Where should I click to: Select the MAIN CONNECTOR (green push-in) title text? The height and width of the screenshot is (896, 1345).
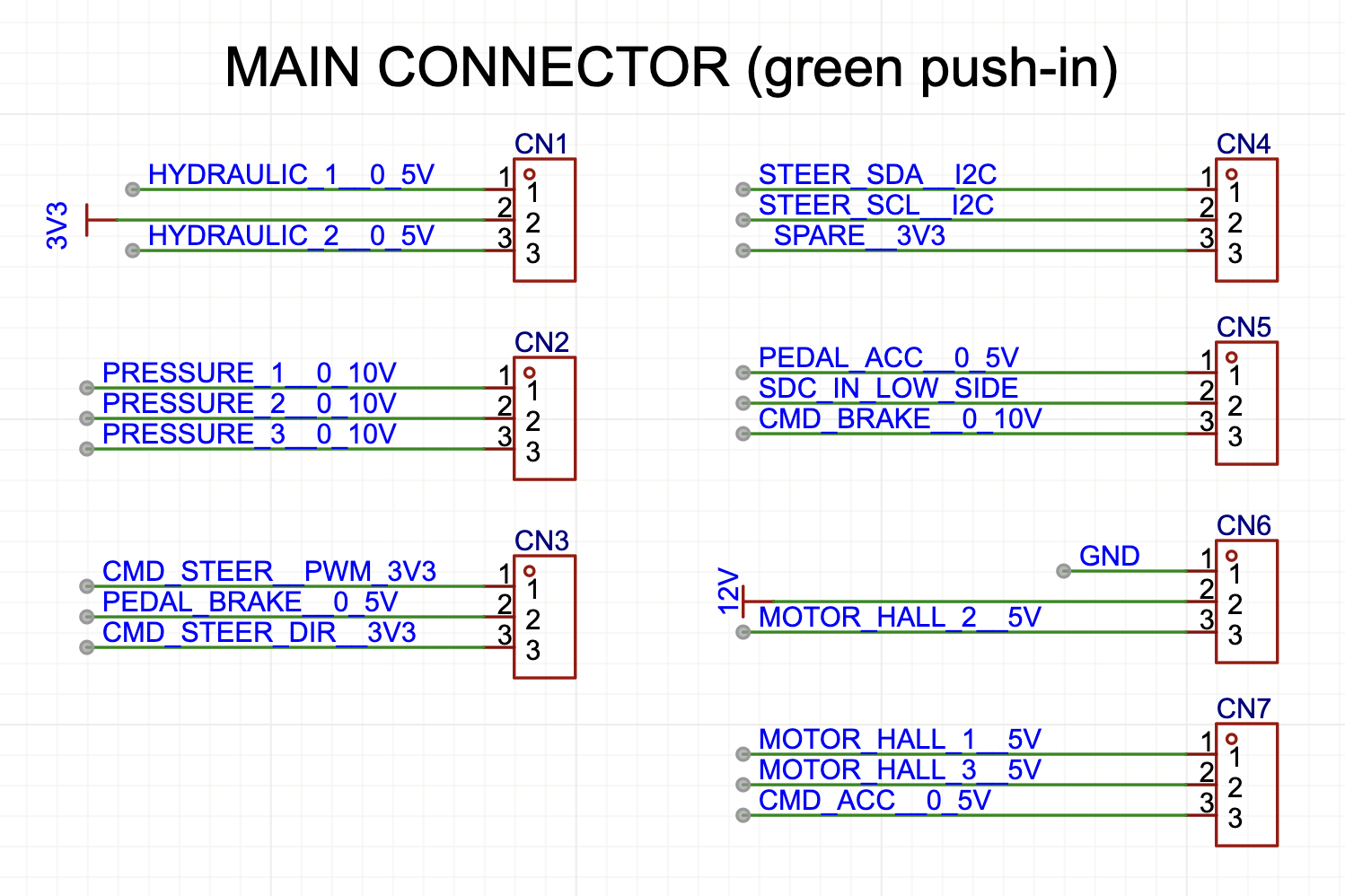(671, 67)
